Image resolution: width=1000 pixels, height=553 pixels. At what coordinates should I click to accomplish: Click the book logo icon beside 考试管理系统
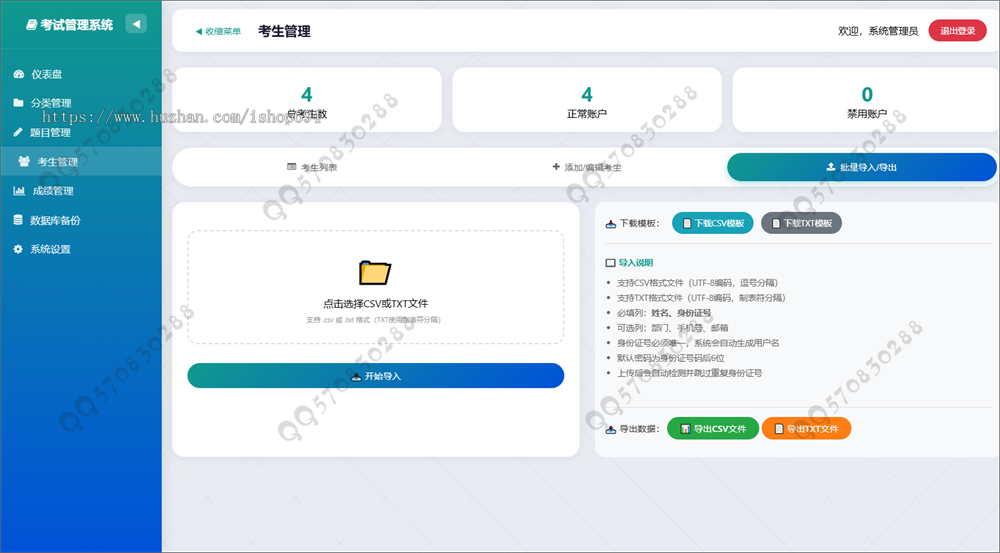31,25
